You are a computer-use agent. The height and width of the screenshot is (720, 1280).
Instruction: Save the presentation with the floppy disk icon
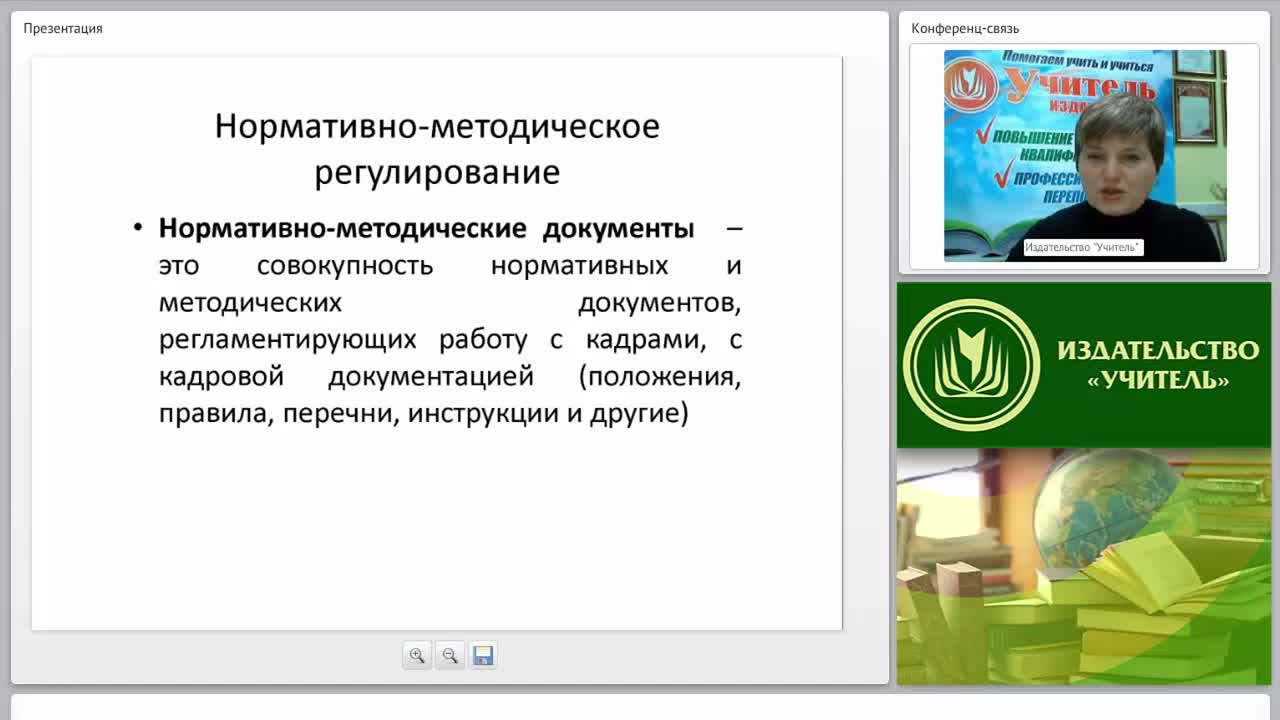483,656
